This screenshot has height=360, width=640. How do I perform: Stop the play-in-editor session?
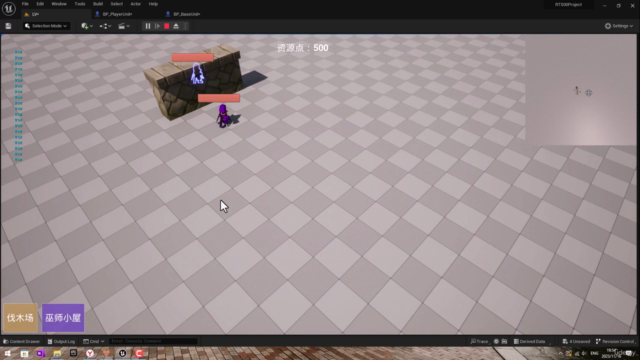(167, 26)
